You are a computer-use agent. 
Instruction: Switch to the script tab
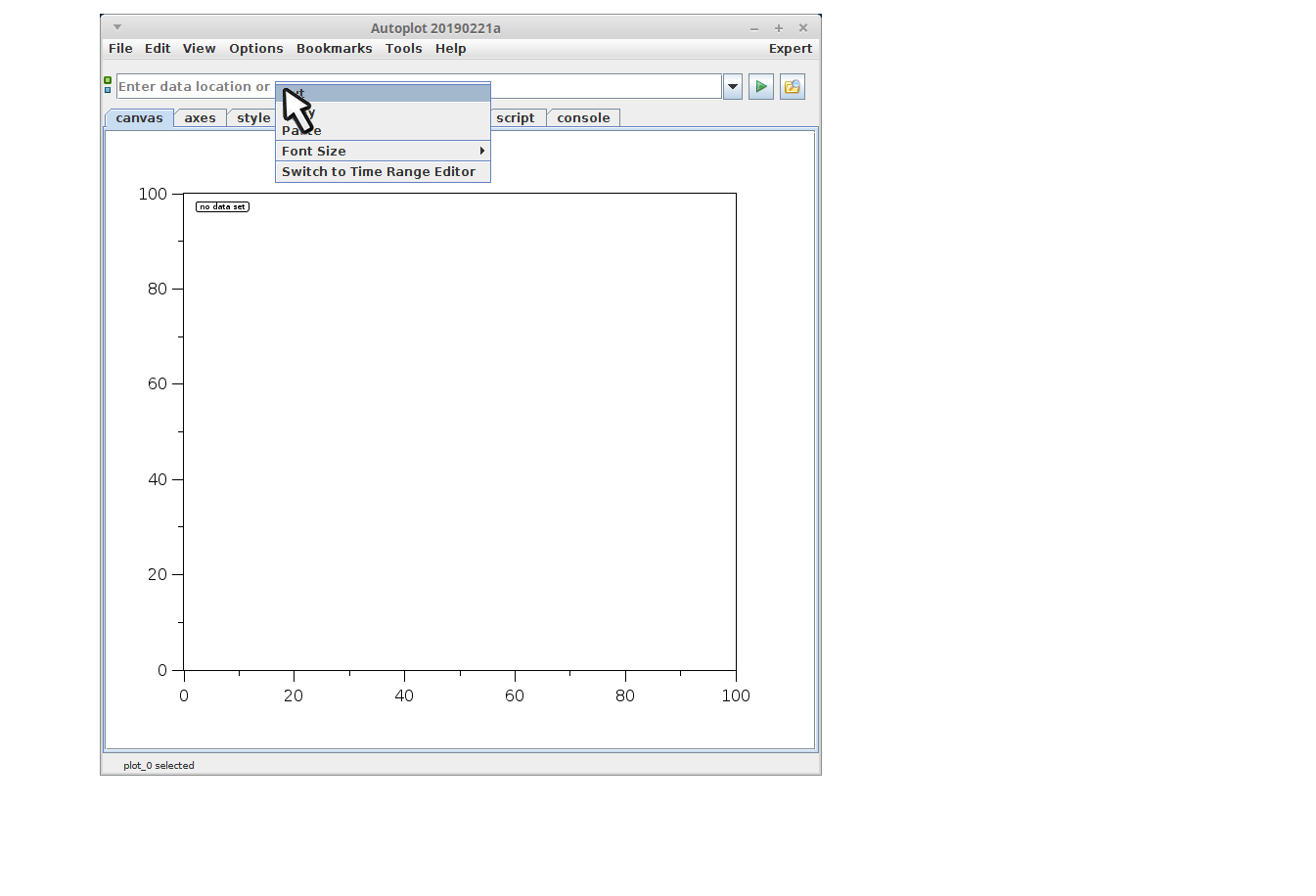(x=515, y=118)
